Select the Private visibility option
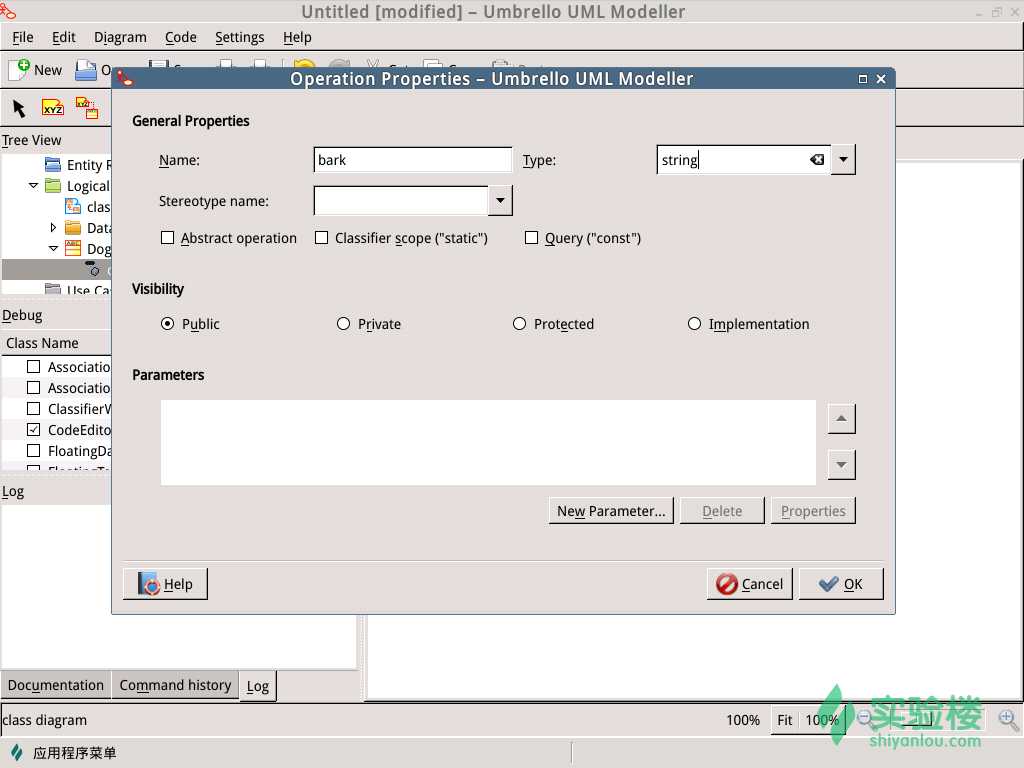Image resolution: width=1024 pixels, height=768 pixels. (x=344, y=324)
